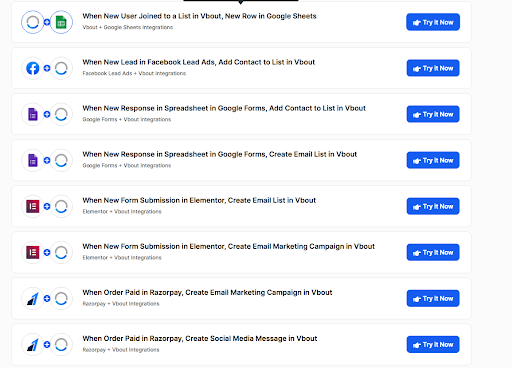Screen dimensions: 512x368
Task: Click Vbout icon in Elementor Email Marketing Campaign row
Action: [61, 252]
